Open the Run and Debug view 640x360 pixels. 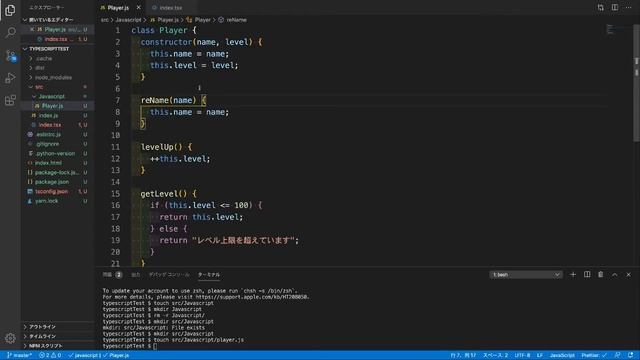[10, 78]
